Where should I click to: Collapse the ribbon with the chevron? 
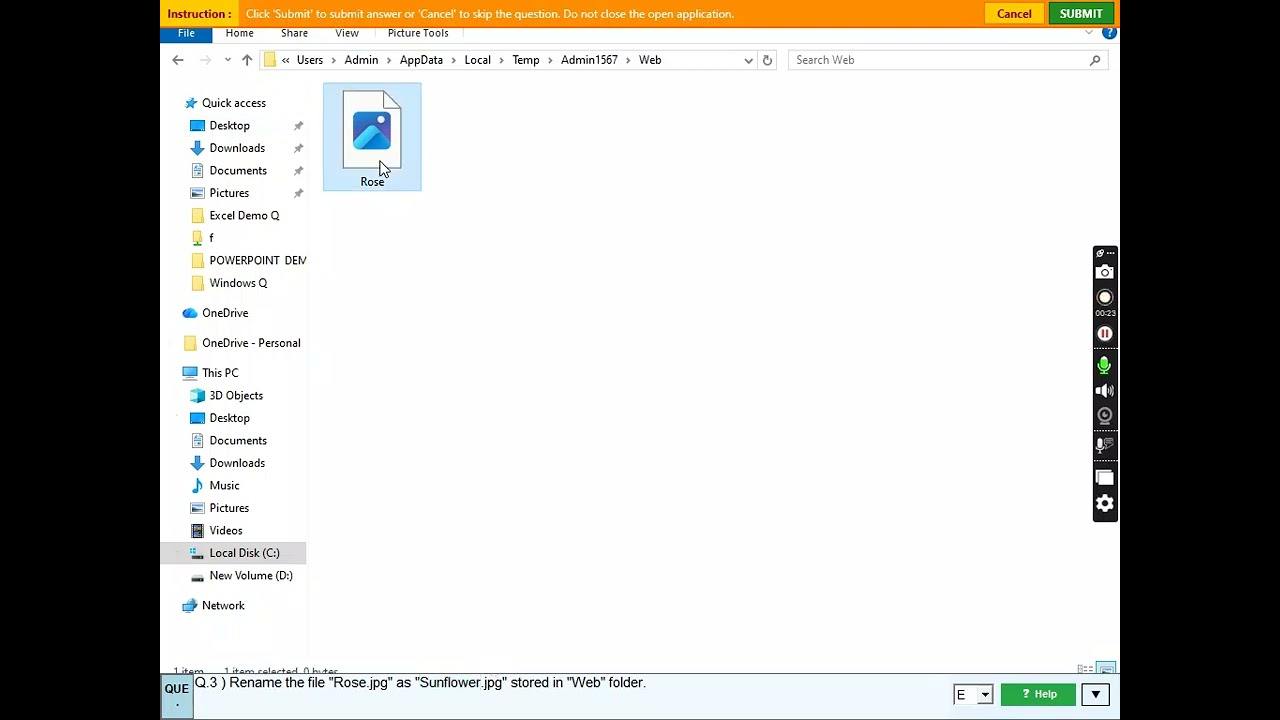coord(1089,33)
